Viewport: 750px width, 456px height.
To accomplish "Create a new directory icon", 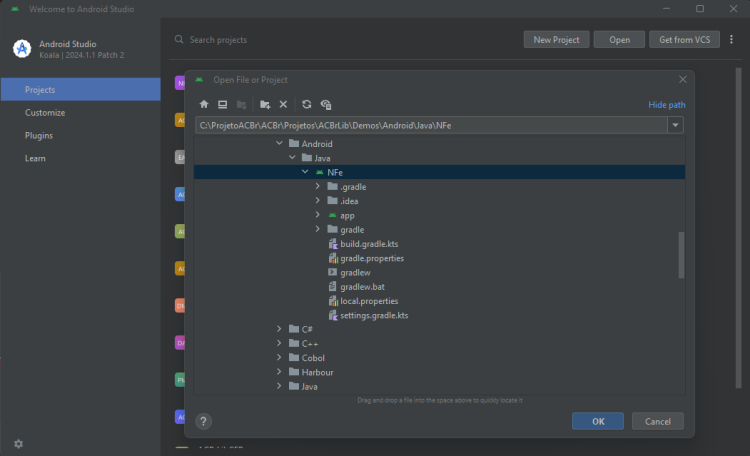I will [265, 104].
